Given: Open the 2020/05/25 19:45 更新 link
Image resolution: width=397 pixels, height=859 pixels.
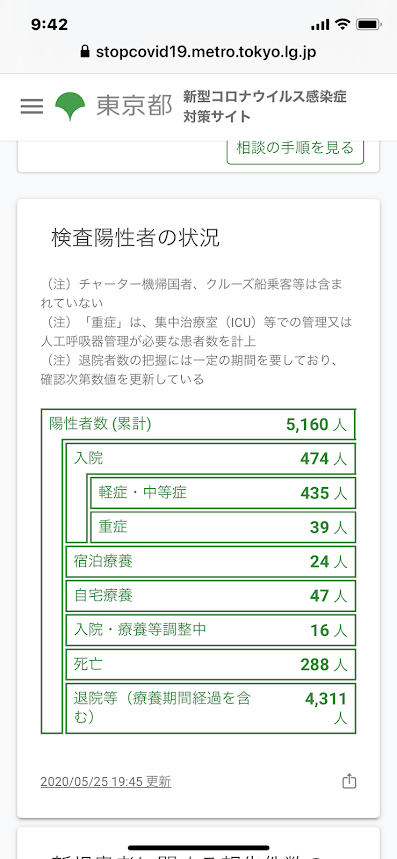Looking at the screenshot, I should [106, 782].
